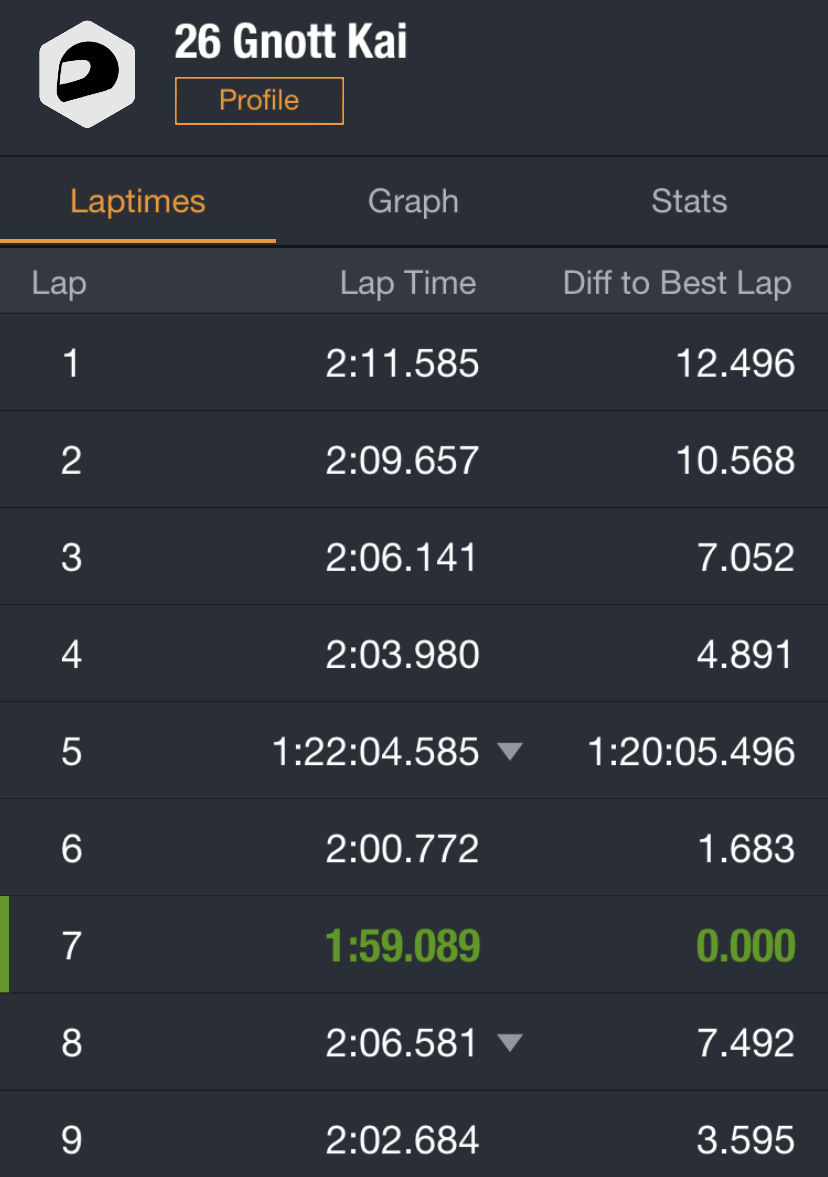Click the green 0.000 diff value
Image resolution: width=828 pixels, height=1177 pixels.
[745, 946]
